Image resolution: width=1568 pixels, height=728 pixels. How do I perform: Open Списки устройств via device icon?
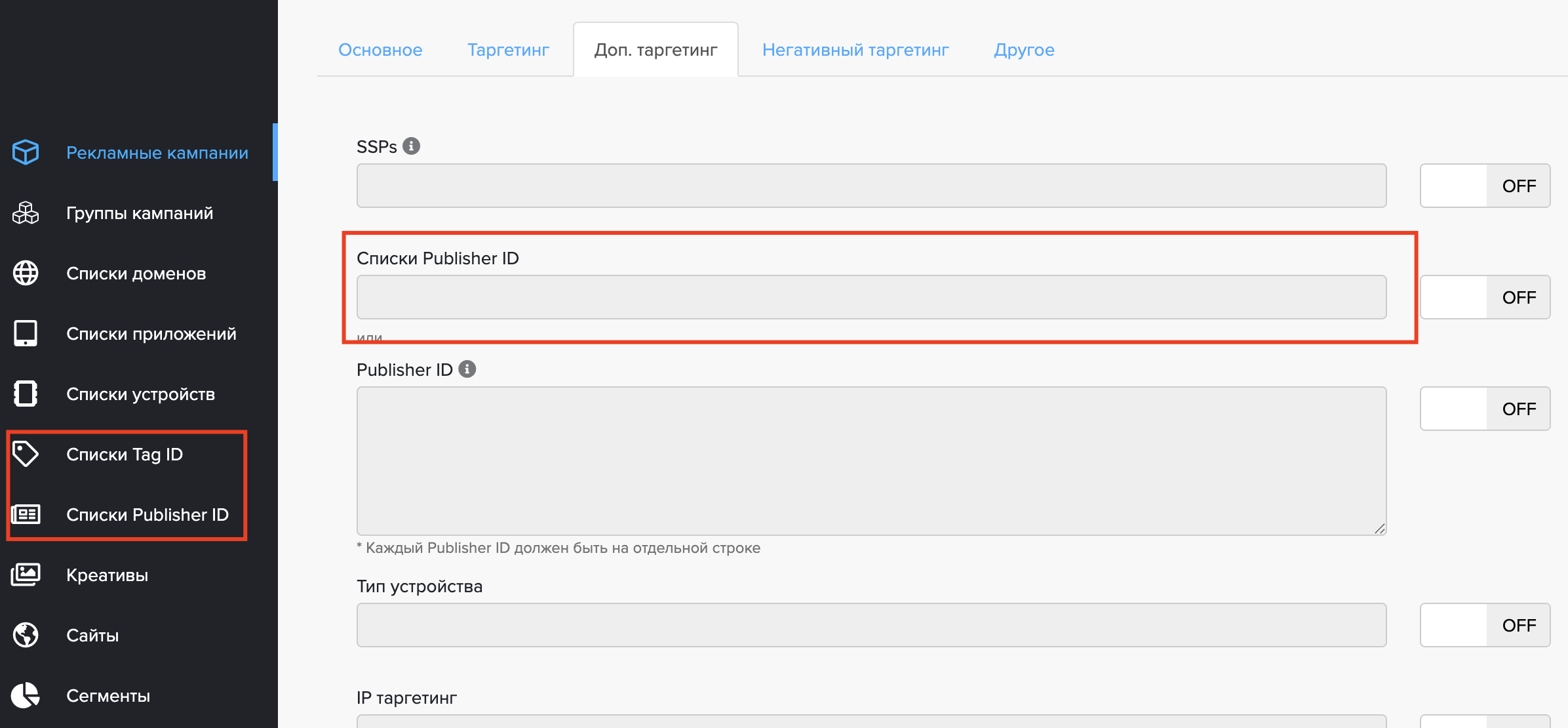pos(26,394)
